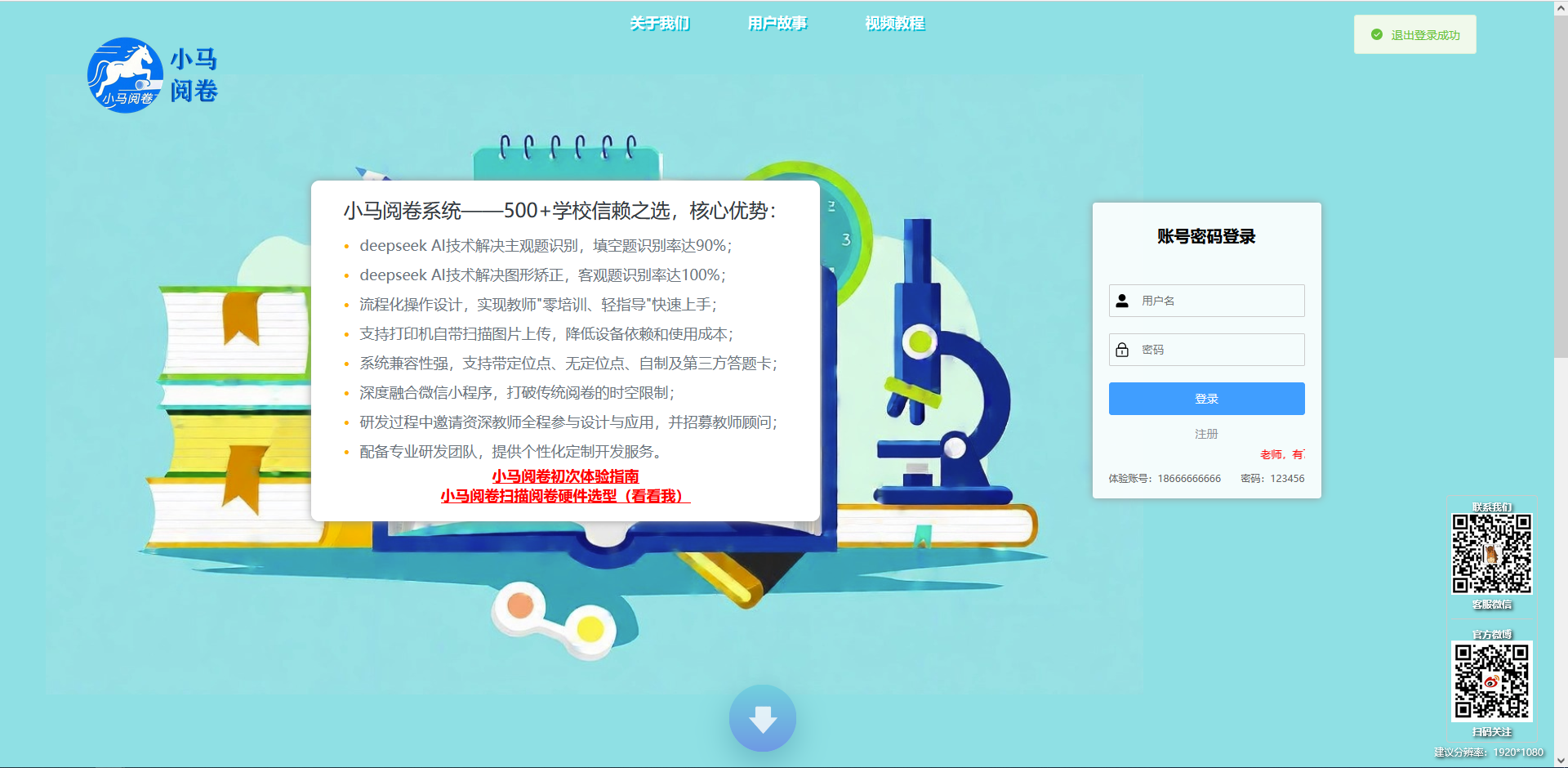Click the red 老师，有 scrolling text
This screenshot has height=768, width=1568.
point(1282,454)
